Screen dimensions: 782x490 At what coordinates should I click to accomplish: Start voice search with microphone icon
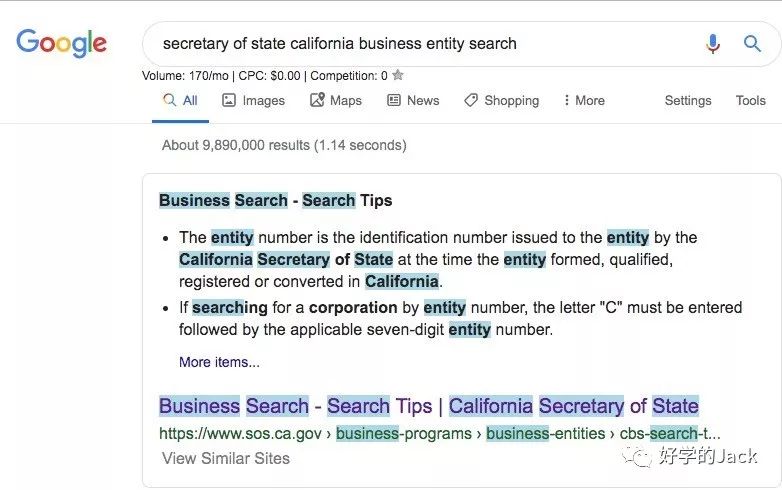point(713,44)
